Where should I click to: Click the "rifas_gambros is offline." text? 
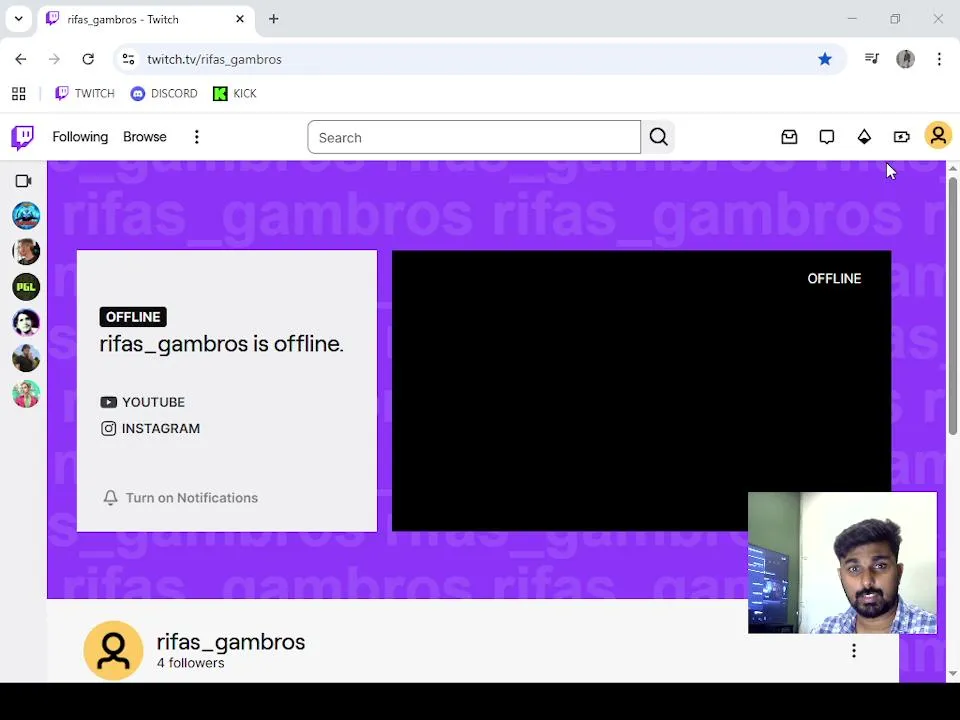pos(221,344)
